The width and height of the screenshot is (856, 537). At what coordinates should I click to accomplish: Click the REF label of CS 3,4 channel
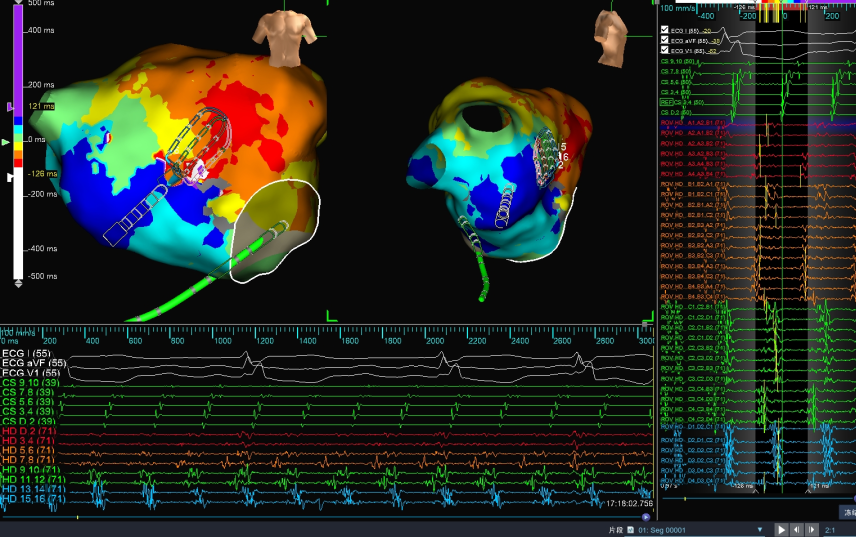pos(666,102)
